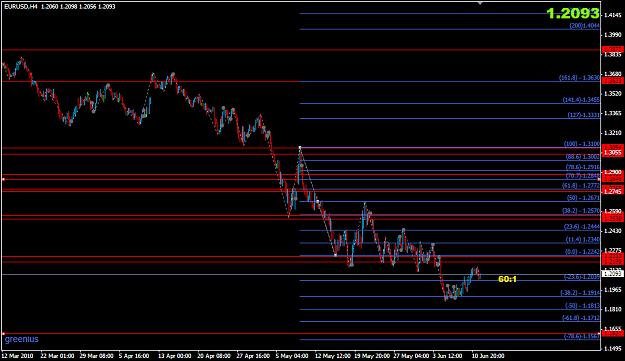Click the 12 Mar 2010 date label
Viewport: 625px width, 361px height.
(x=18, y=356)
